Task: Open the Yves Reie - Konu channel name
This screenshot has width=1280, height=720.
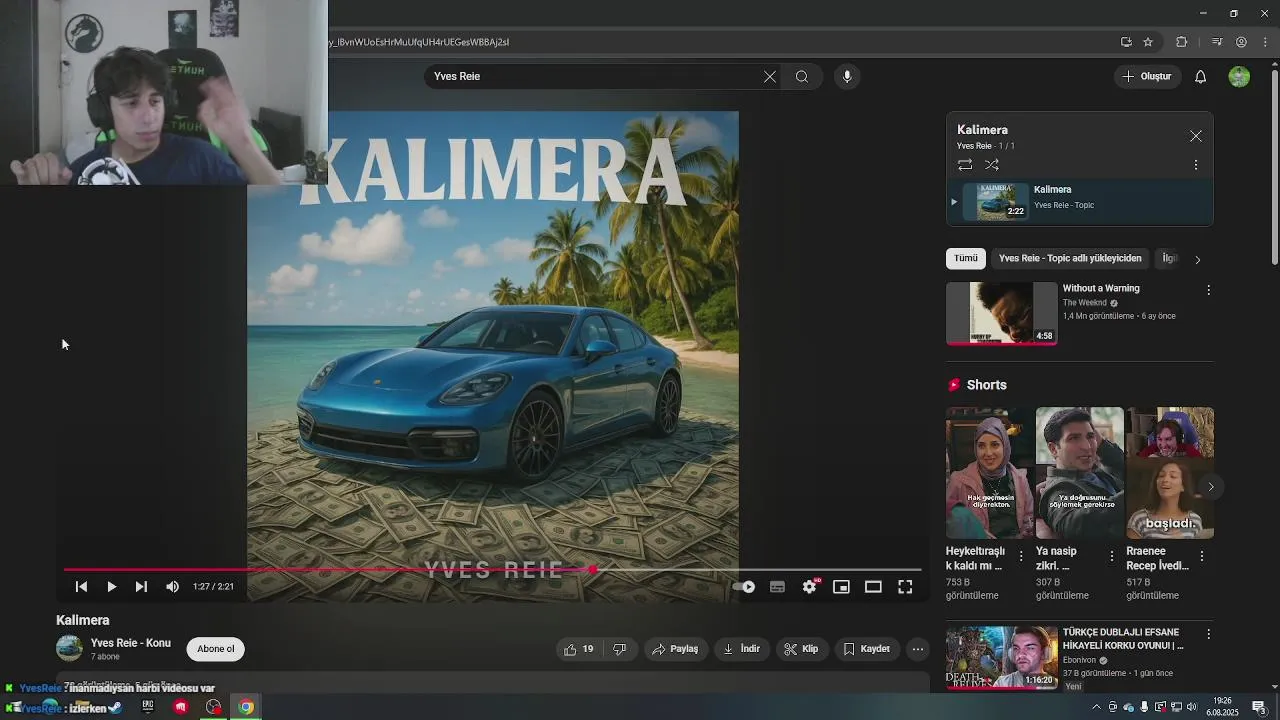Action: coord(131,643)
